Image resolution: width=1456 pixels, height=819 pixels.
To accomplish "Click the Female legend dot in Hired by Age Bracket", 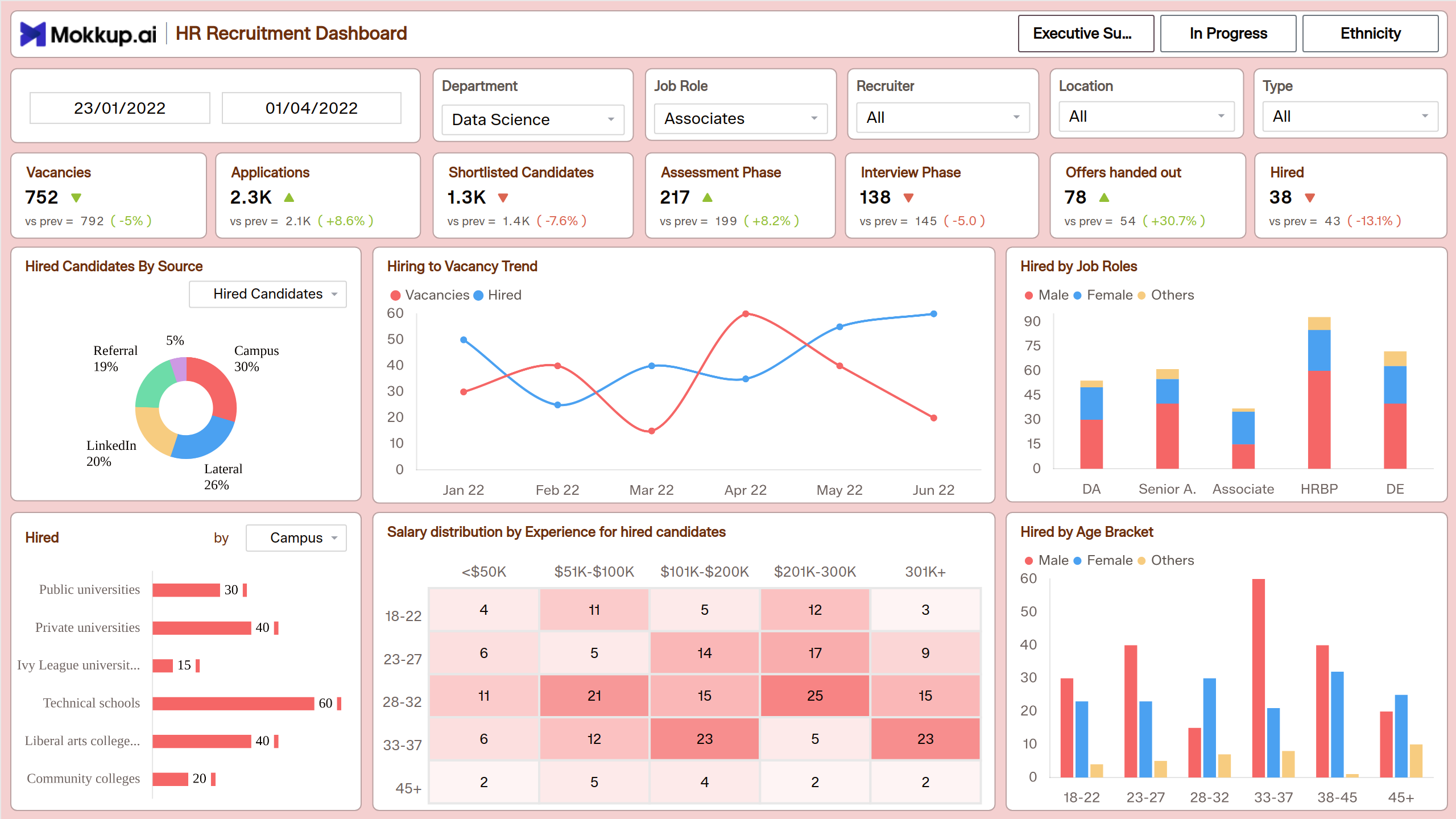I will point(1077,561).
